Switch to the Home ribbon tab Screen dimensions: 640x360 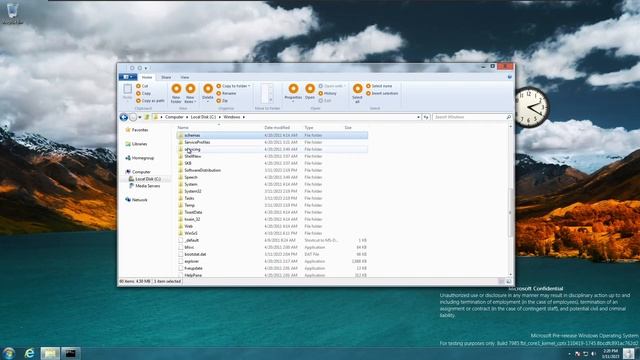147,77
